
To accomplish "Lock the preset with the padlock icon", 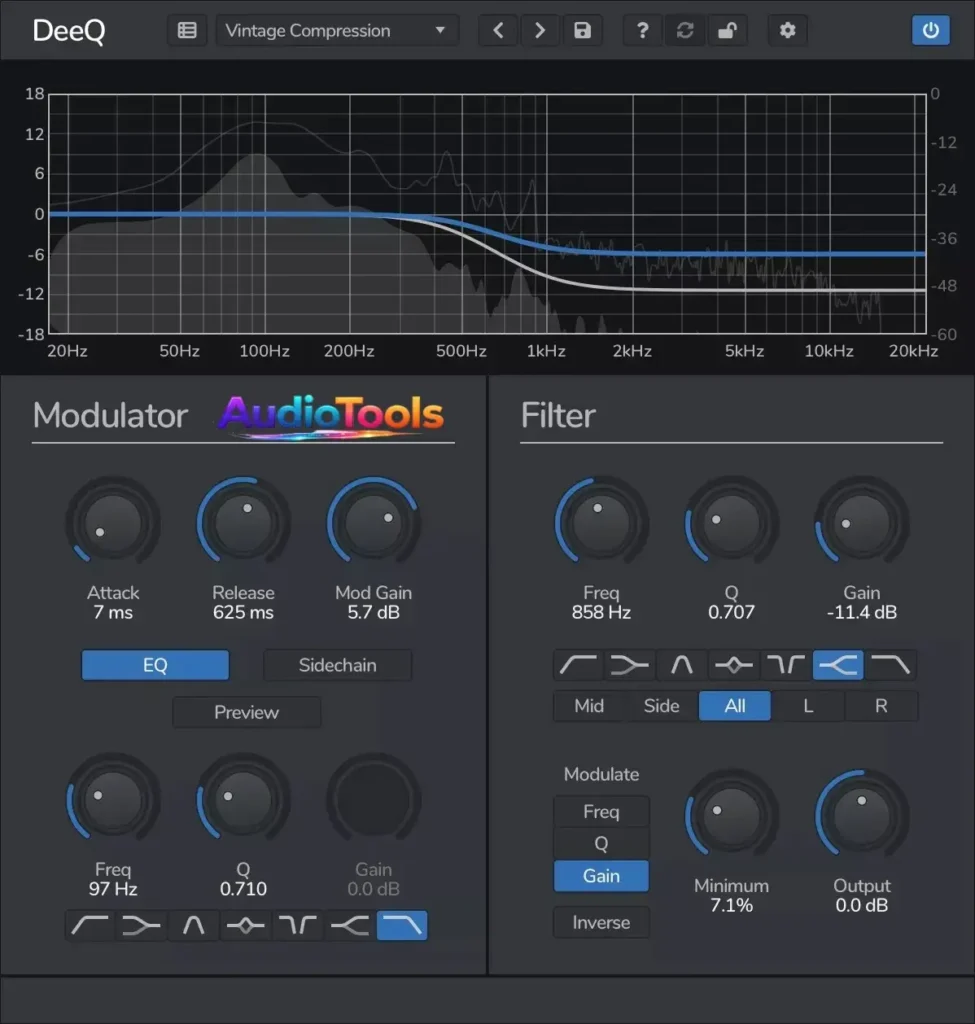I will (x=727, y=30).
